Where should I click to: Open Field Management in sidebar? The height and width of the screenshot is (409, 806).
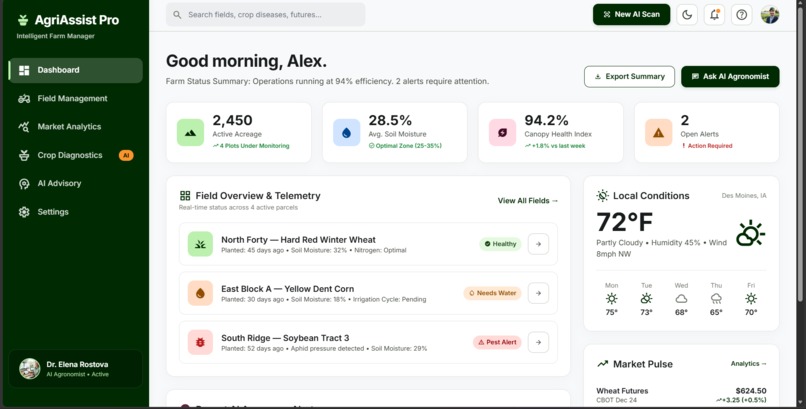[x=76, y=99]
